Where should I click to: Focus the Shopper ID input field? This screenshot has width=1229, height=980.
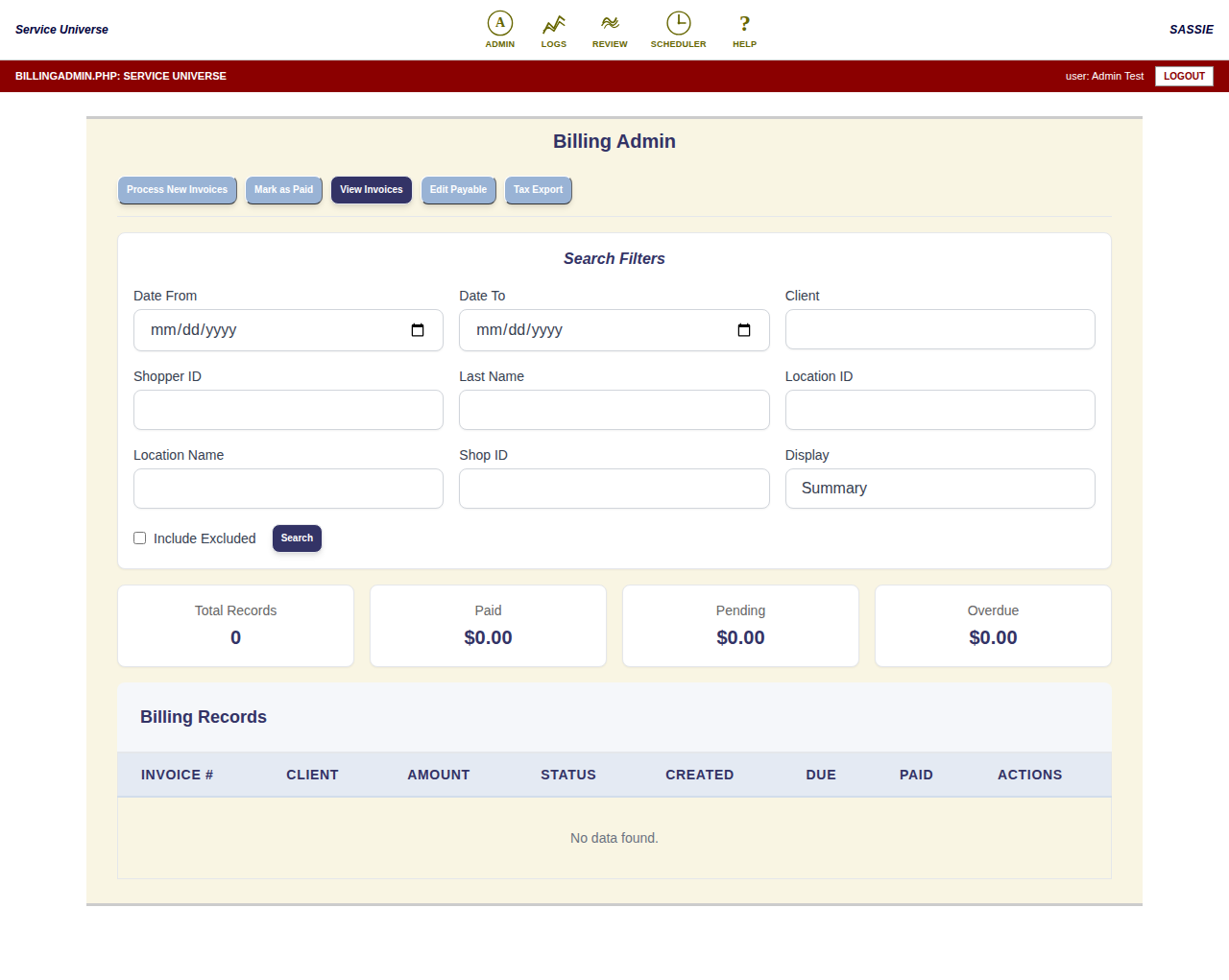click(288, 410)
